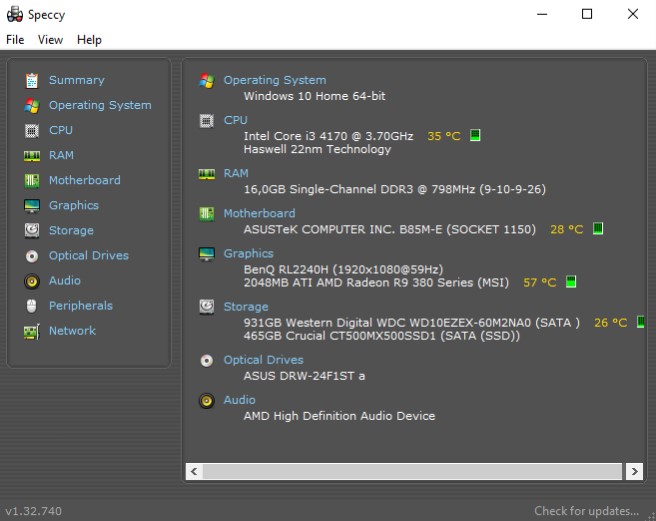Click the Audio heading link in summary
Screen dimensions: 656x521
tap(239, 400)
